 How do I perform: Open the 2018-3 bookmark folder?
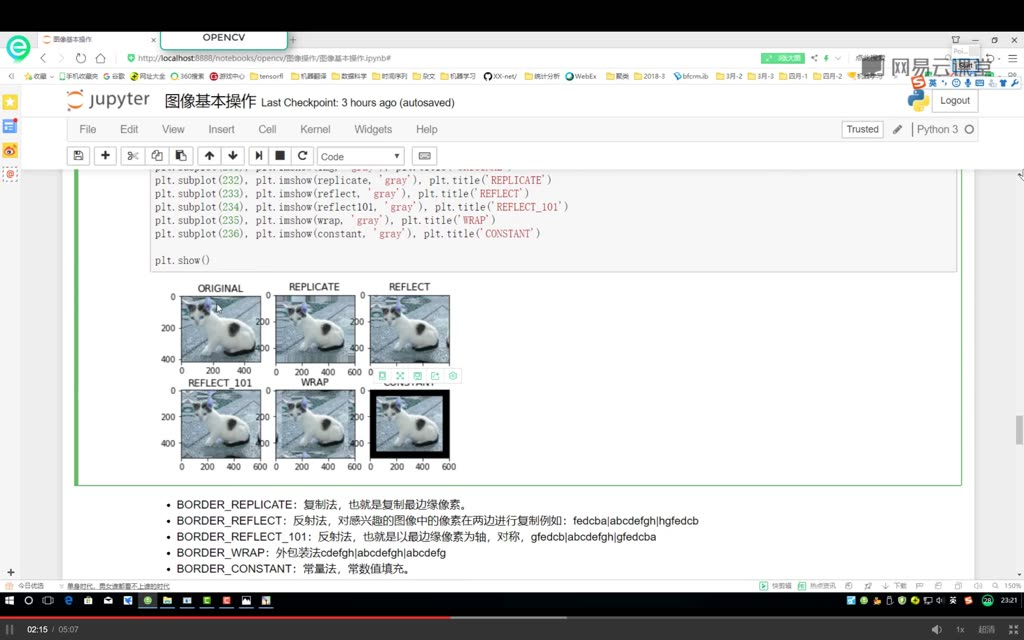649,76
